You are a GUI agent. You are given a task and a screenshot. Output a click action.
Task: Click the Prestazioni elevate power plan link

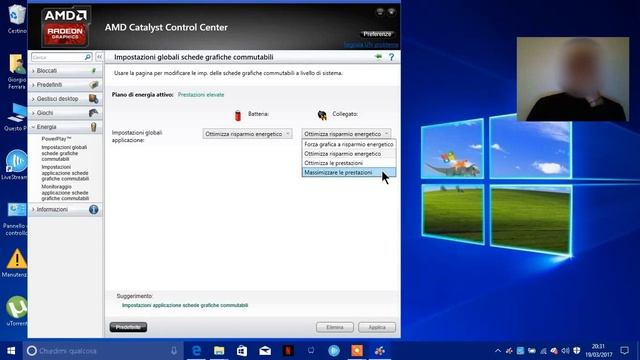[x=201, y=95]
